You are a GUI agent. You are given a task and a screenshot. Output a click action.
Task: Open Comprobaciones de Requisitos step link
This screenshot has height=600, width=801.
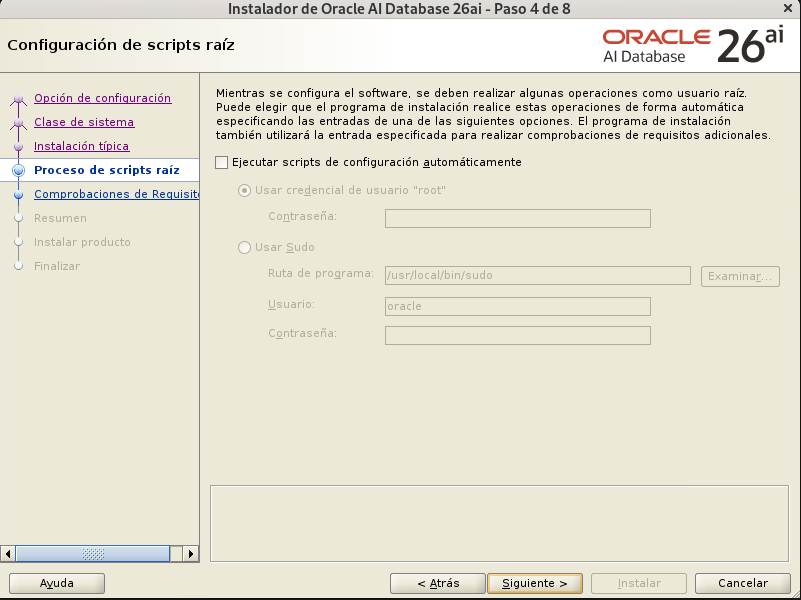[x=116, y=194]
